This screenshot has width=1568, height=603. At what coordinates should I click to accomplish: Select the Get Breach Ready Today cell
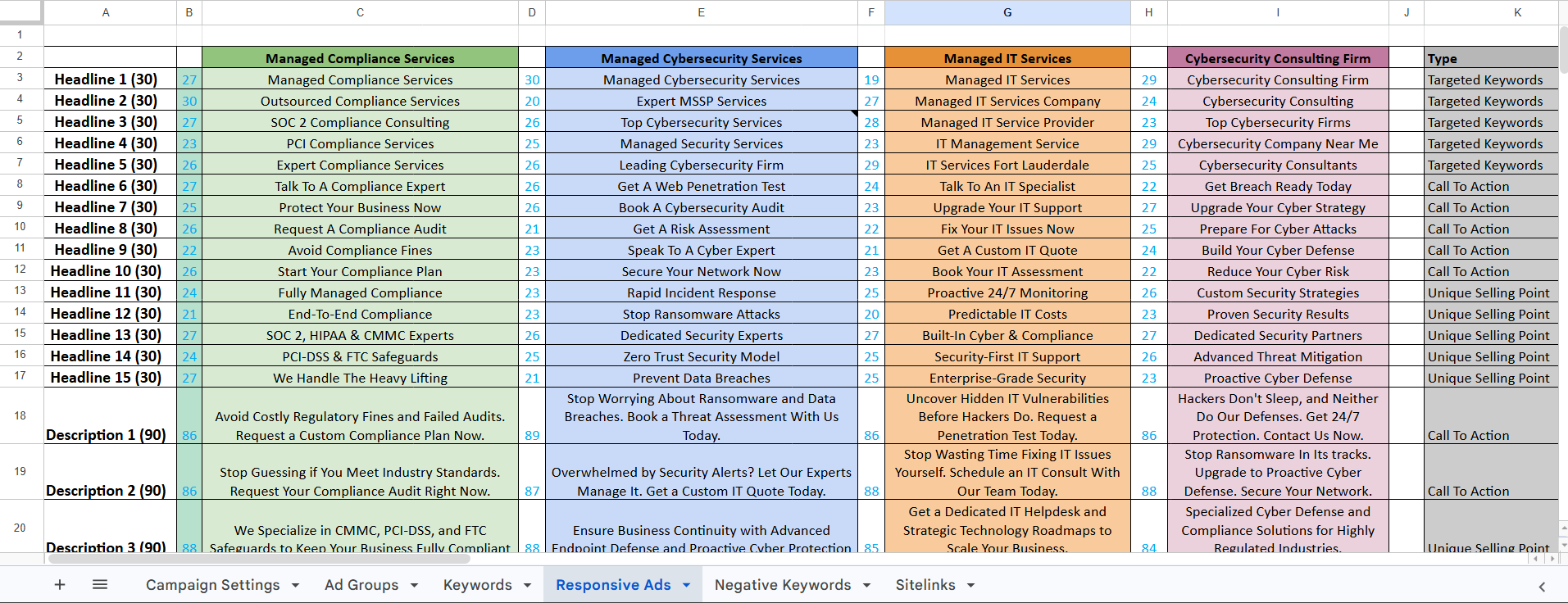(x=1278, y=185)
